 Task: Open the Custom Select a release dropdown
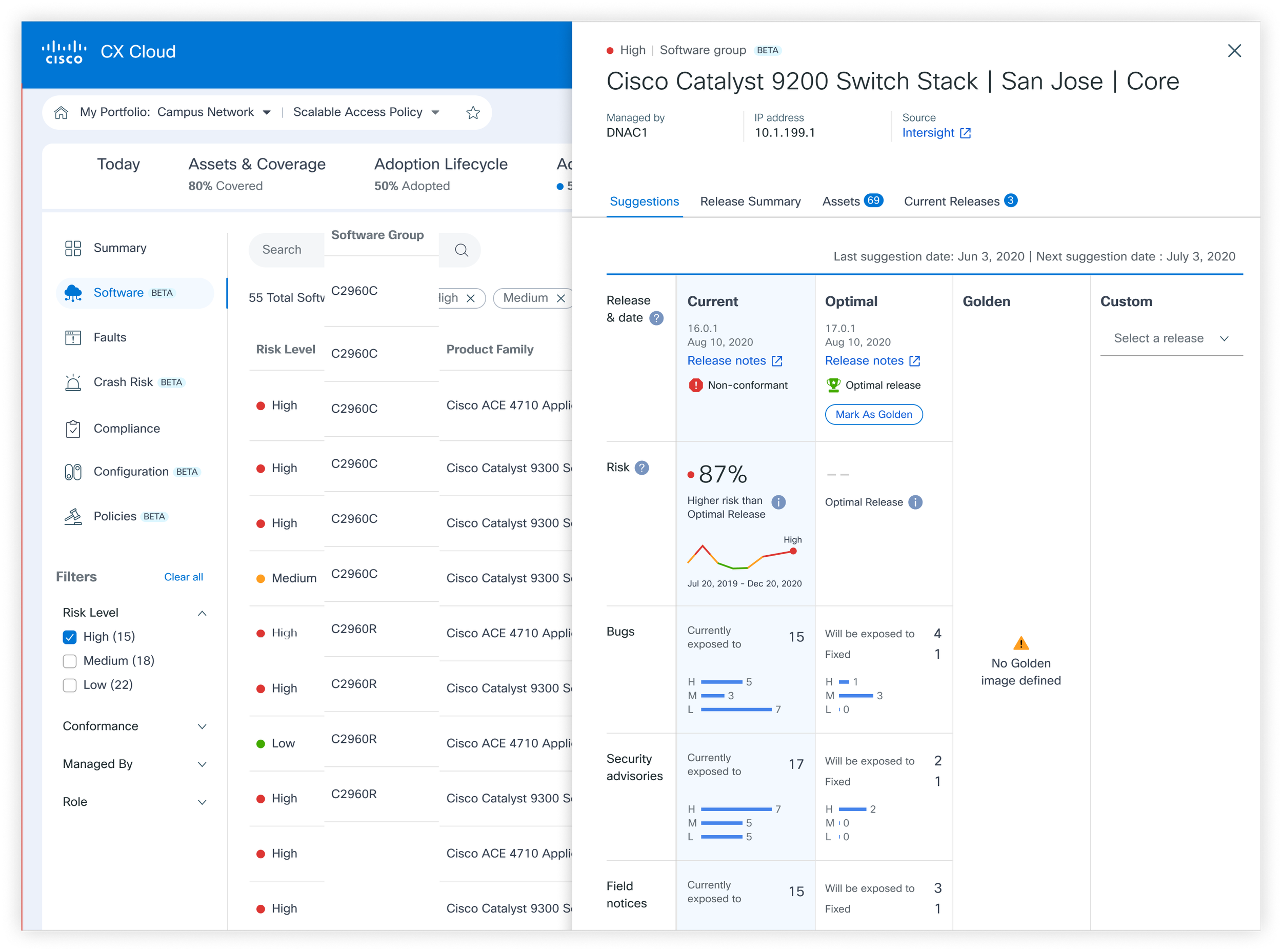pyautogui.click(x=1171, y=338)
